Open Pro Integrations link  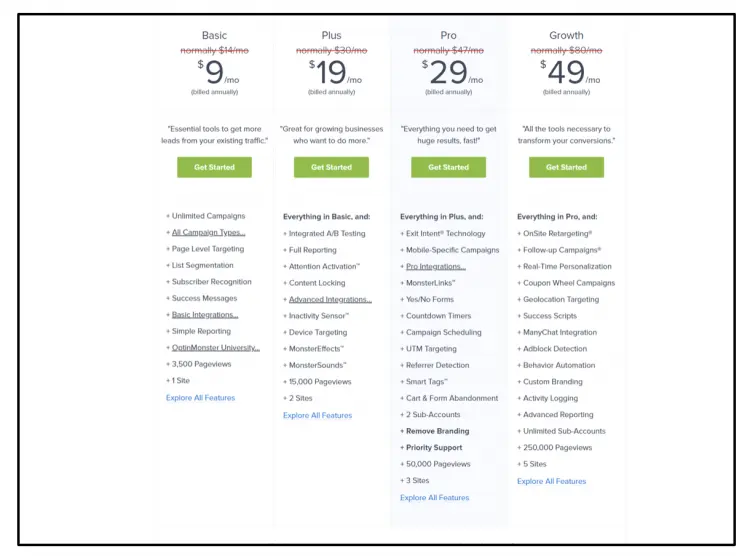(x=435, y=266)
